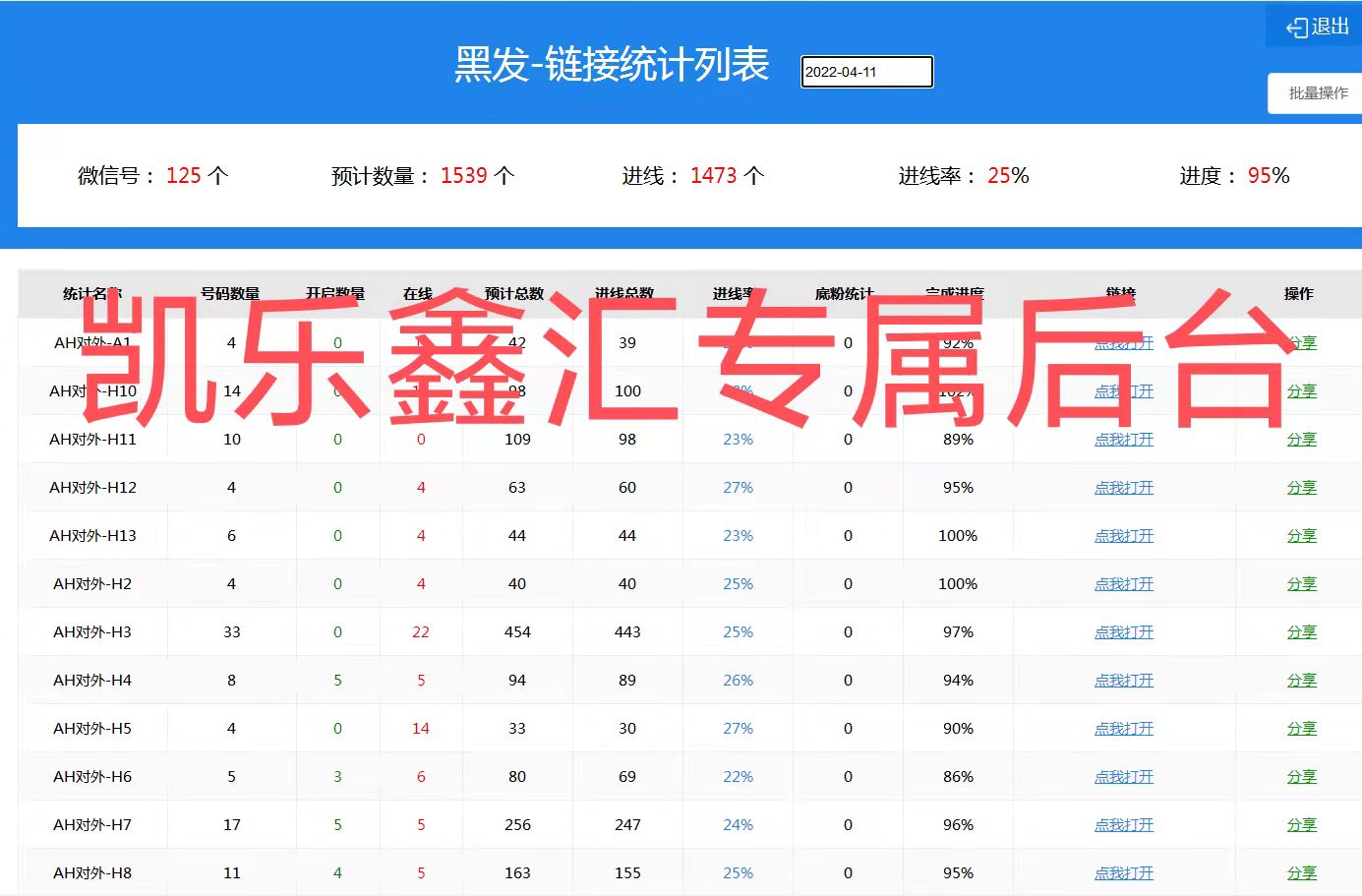The image size is (1362, 896).
Task: Click the 86% completion for AH对外-H6
Action: [x=958, y=777]
